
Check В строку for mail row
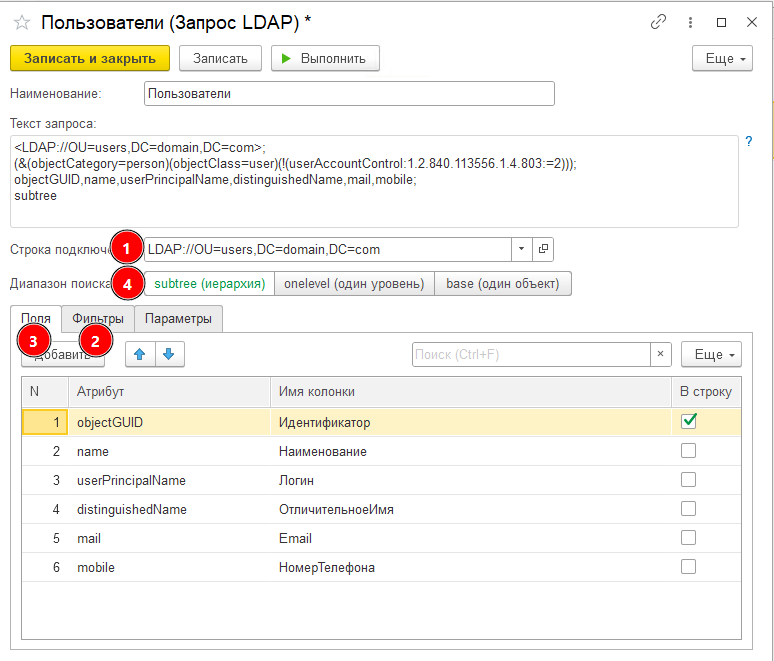688,538
